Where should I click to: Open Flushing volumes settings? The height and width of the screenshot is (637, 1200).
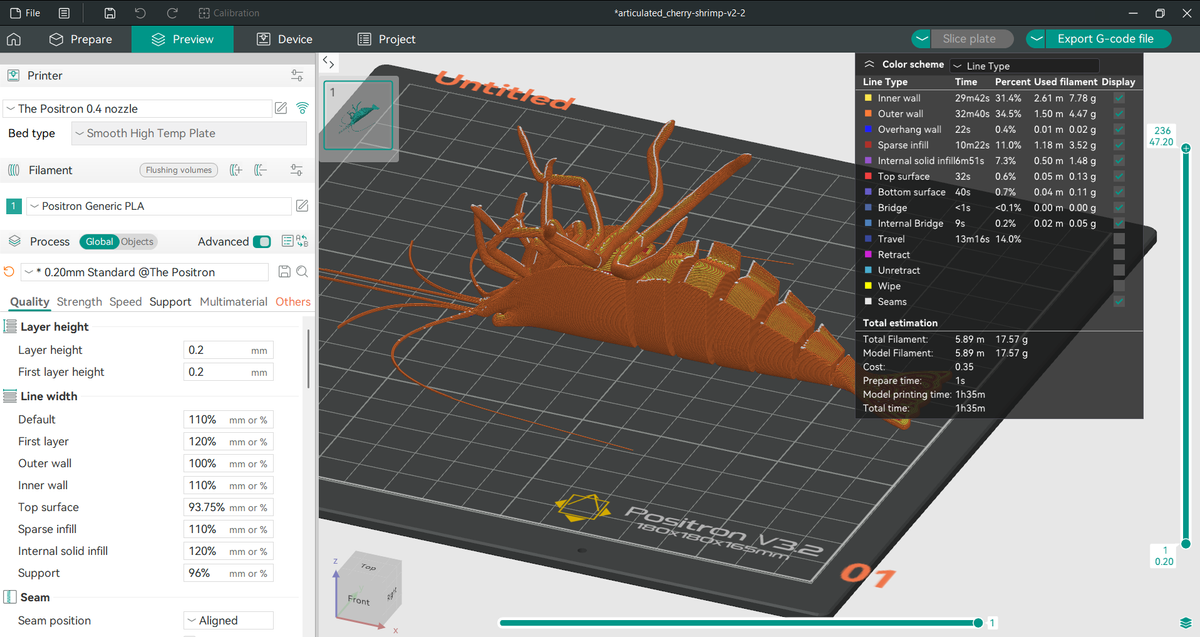click(178, 170)
